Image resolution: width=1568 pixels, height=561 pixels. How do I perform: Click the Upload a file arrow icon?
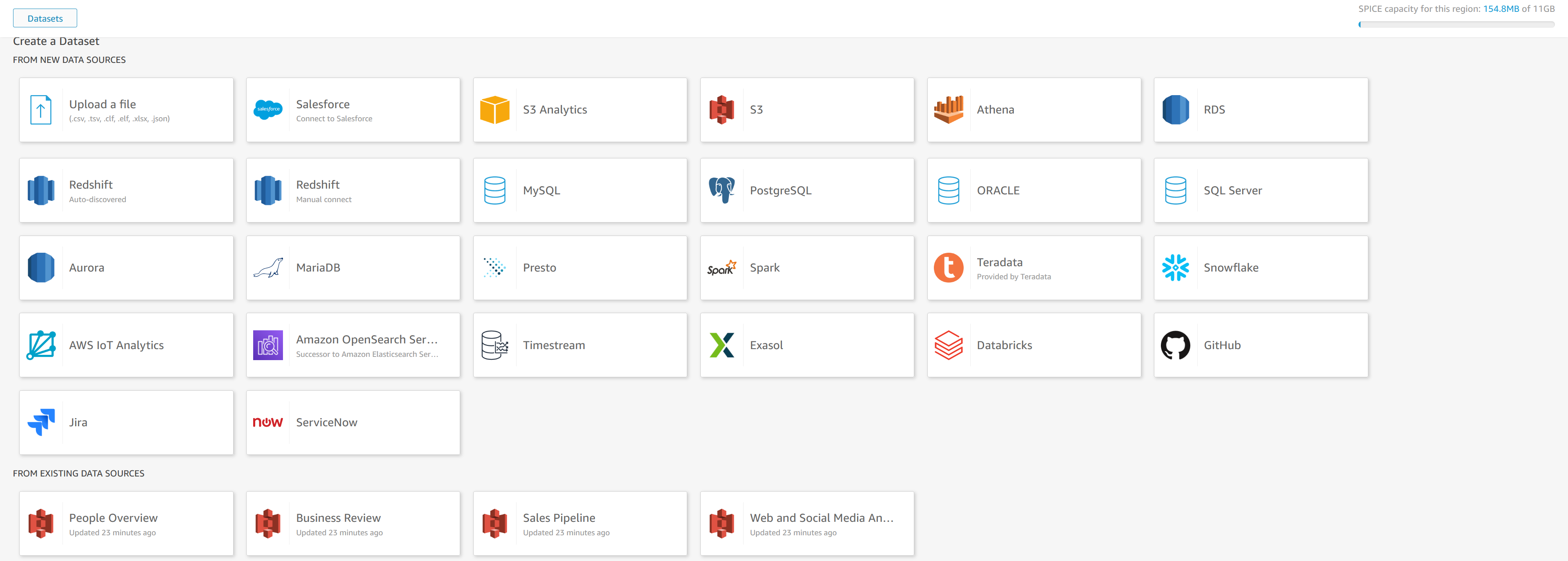pyautogui.click(x=41, y=110)
